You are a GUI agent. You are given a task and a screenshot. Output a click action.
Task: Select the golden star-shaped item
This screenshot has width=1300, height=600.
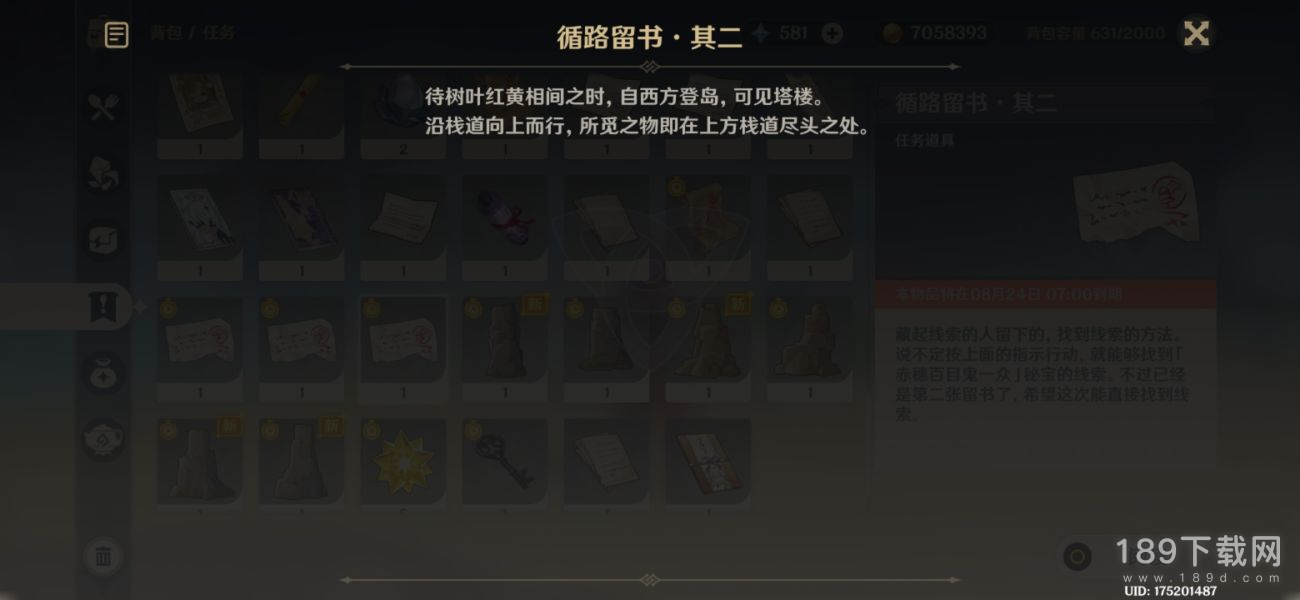click(403, 462)
